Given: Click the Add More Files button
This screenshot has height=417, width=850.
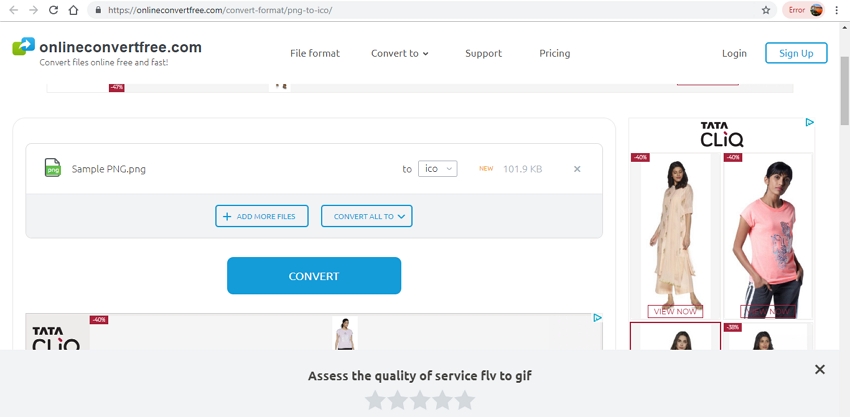Looking at the screenshot, I should [x=261, y=216].
